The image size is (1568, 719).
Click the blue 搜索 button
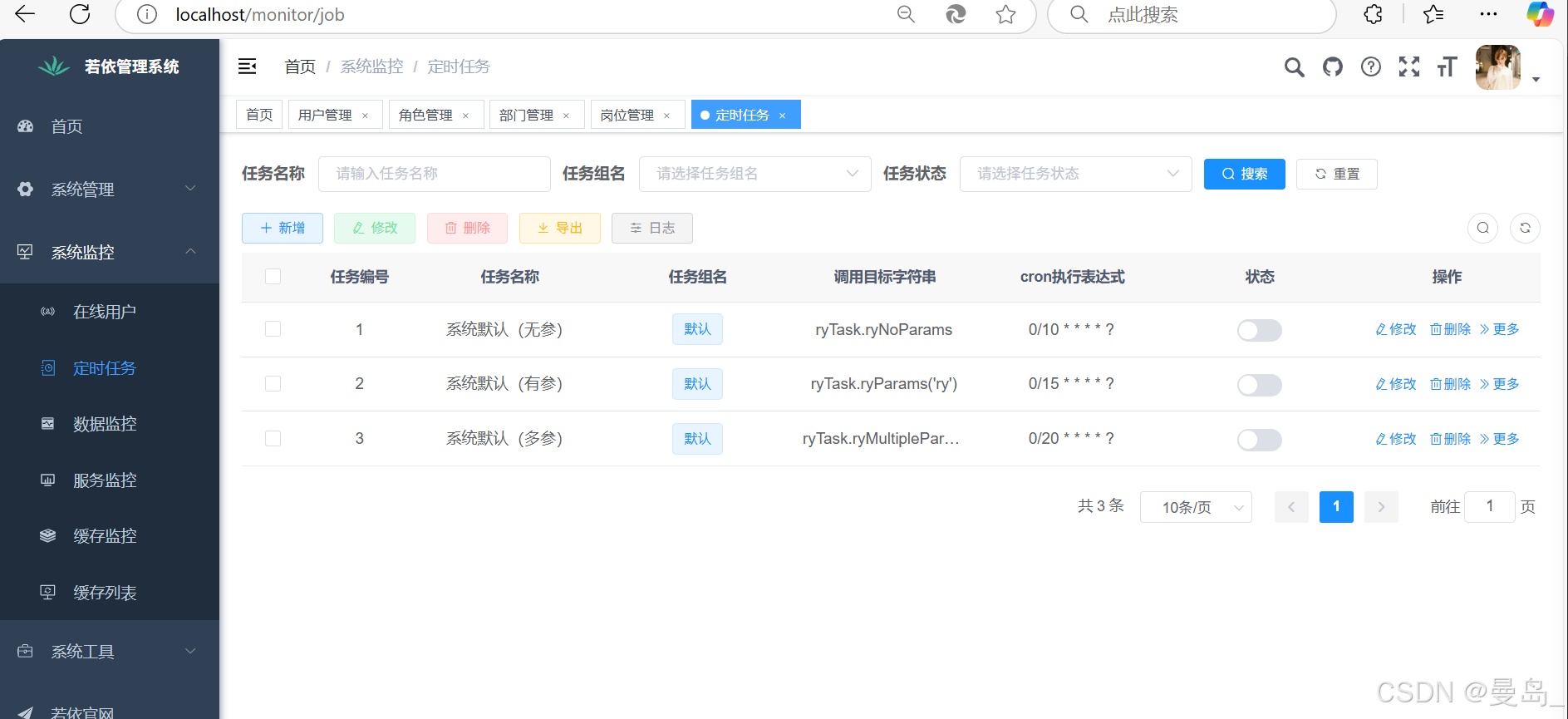1244,174
